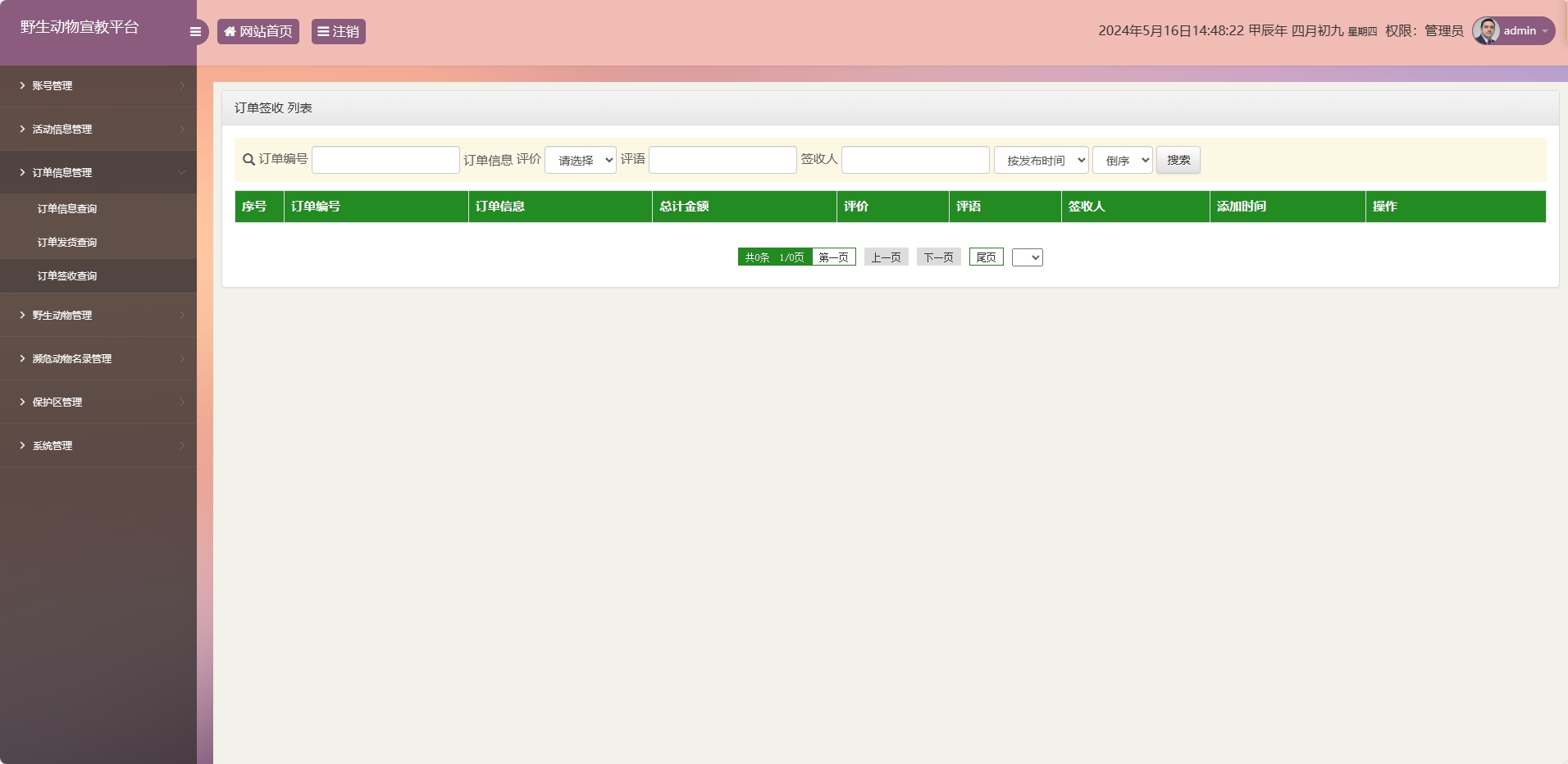Click the hamburger sidebar collapse icon
This screenshot has height=764, width=1568.
point(195,32)
